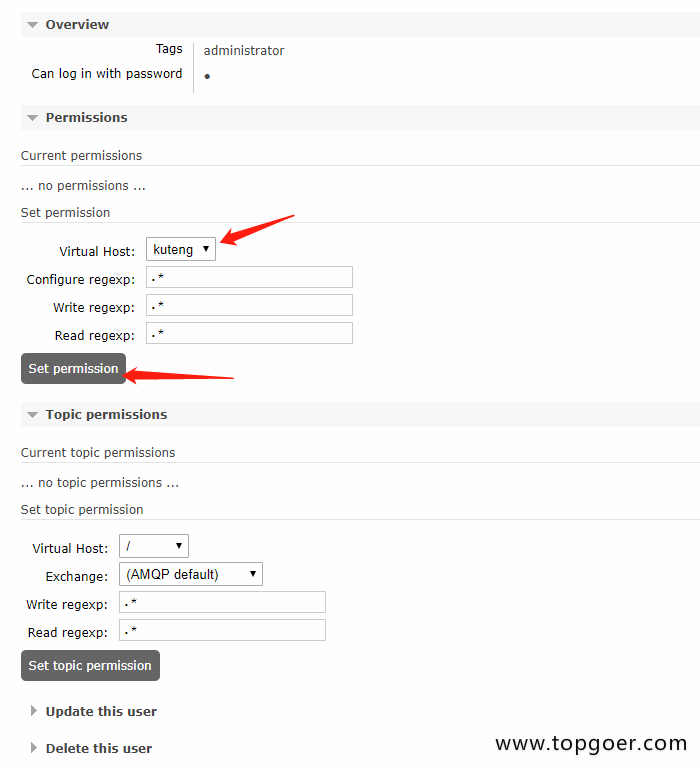Open the topic Virtual Host dropdown showing /
Image resolution: width=700 pixels, height=768 pixels.
point(153,546)
